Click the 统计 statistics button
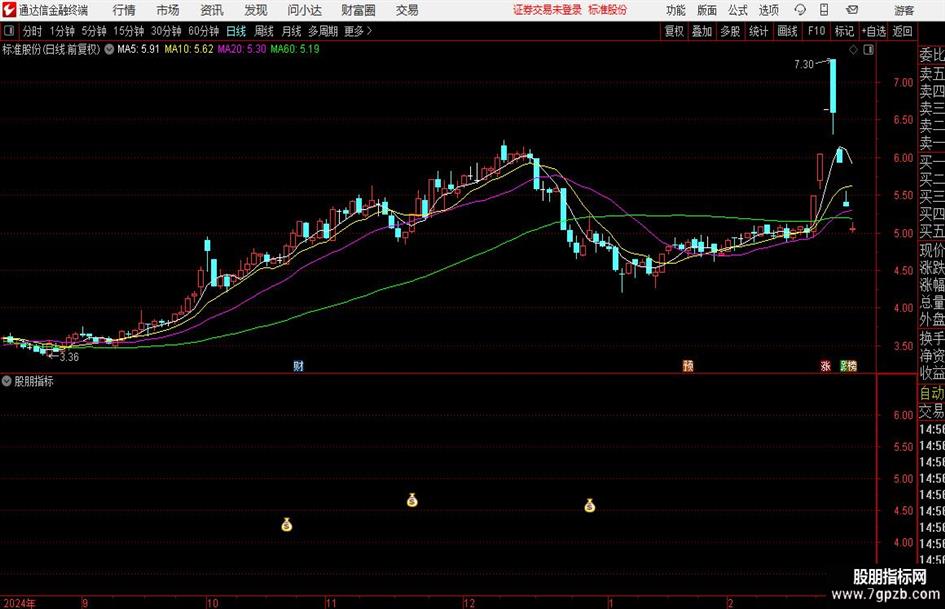 (758, 31)
